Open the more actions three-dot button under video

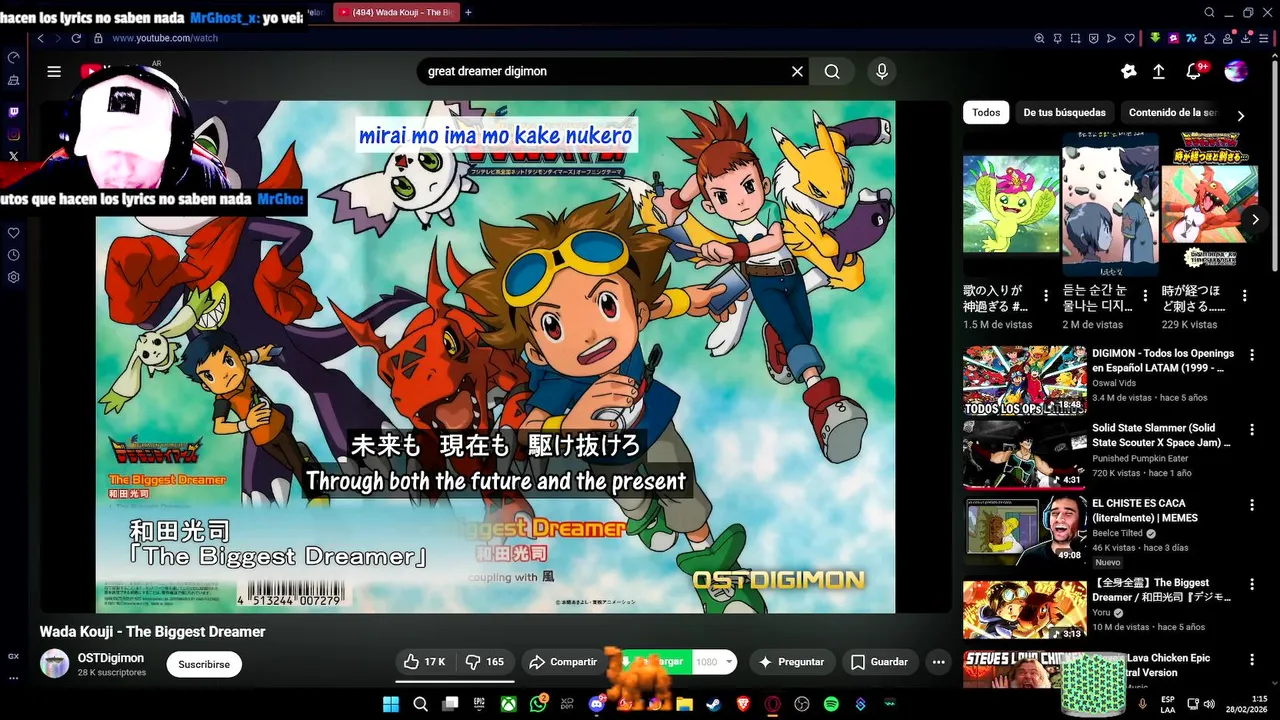pyautogui.click(x=938, y=662)
